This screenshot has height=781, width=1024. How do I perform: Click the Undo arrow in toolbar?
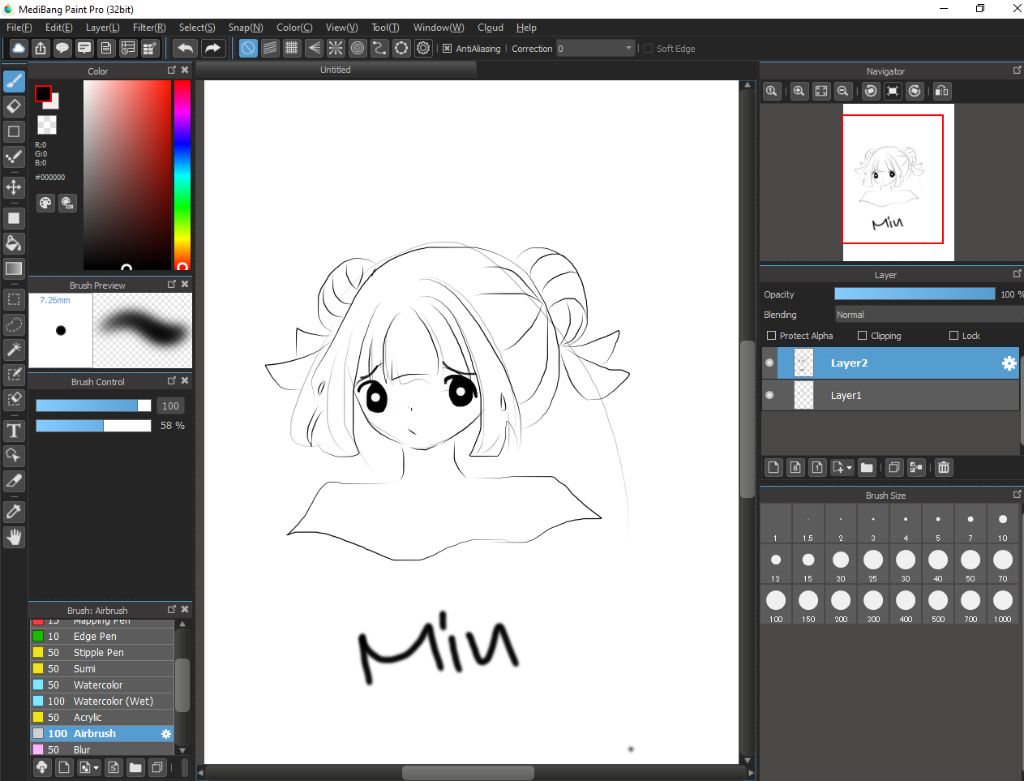click(x=186, y=48)
